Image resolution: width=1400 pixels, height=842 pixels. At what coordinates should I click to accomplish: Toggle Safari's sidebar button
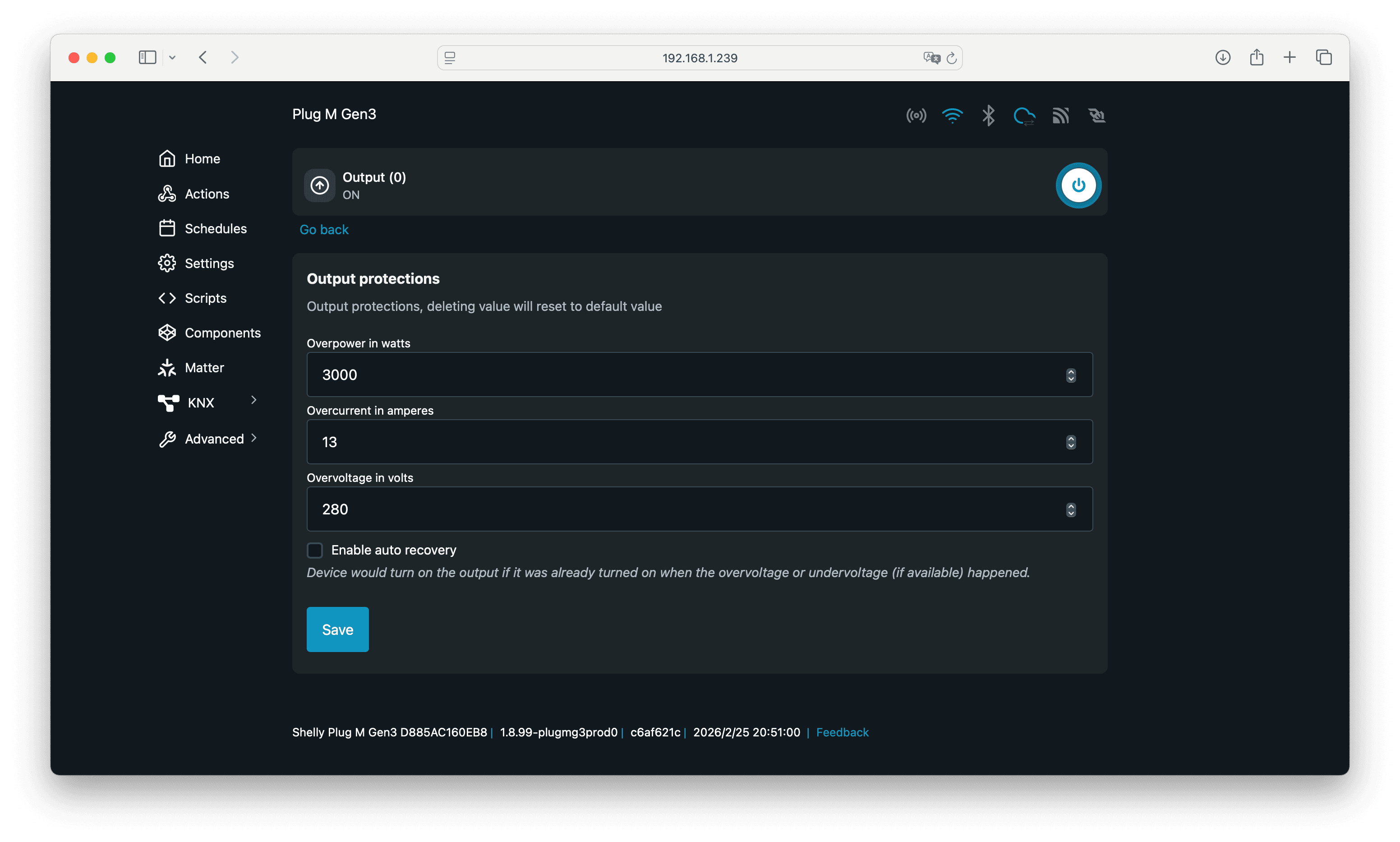click(x=147, y=57)
